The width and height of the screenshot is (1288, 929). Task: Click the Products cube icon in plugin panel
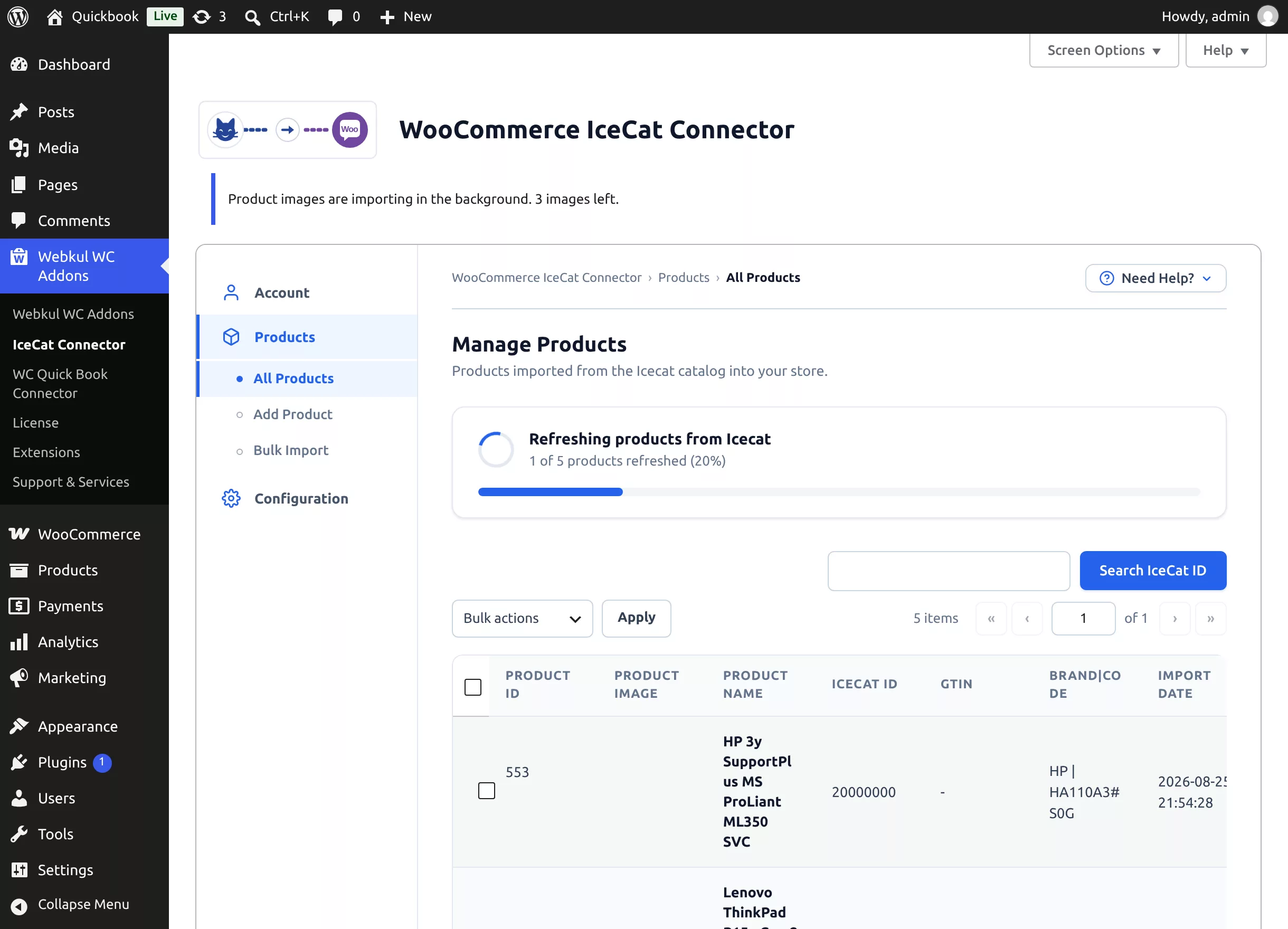click(x=231, y=337)
